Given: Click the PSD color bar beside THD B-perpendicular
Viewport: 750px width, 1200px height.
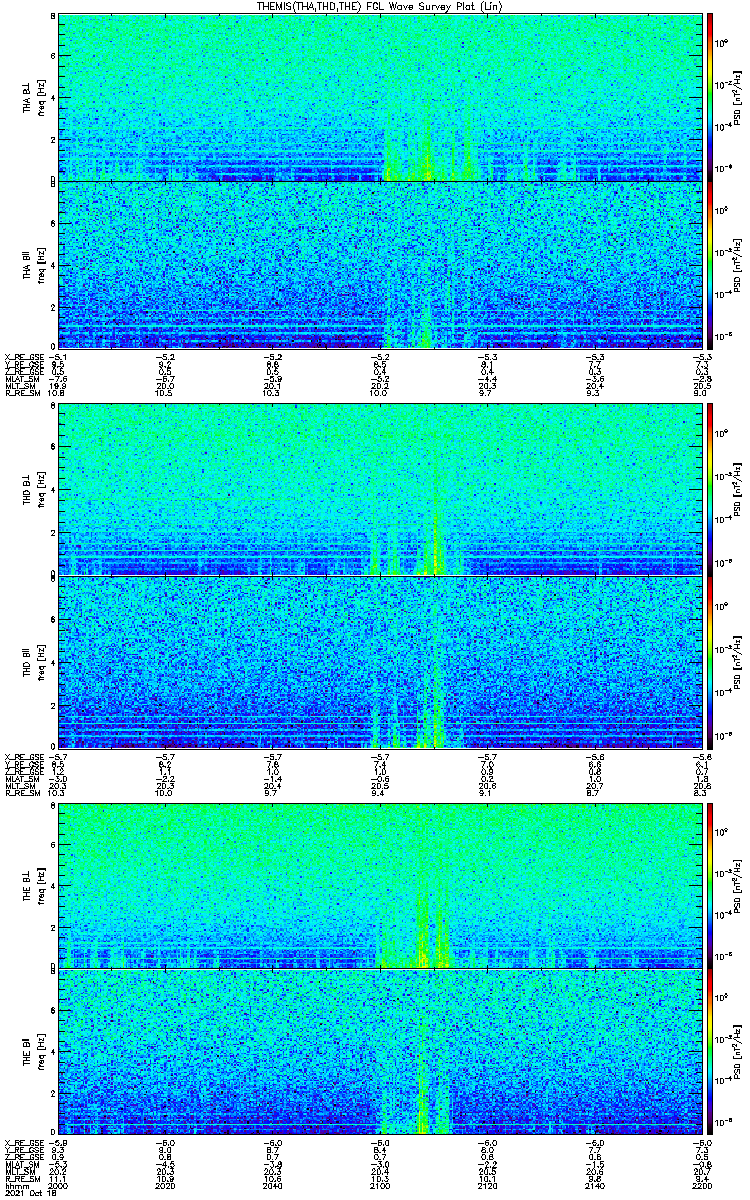Looking at the screenshot, I should pos(710,489).
